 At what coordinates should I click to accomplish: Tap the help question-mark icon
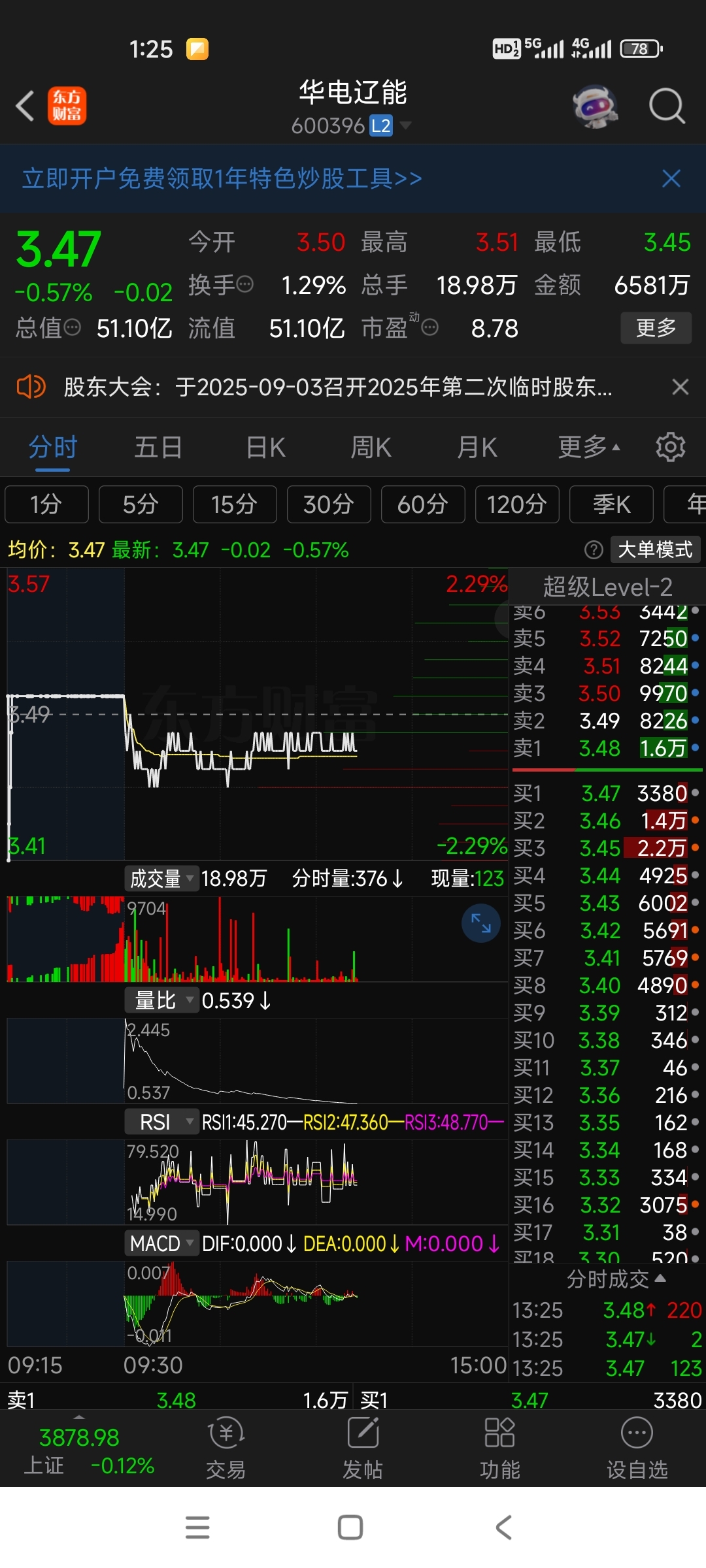594,550
